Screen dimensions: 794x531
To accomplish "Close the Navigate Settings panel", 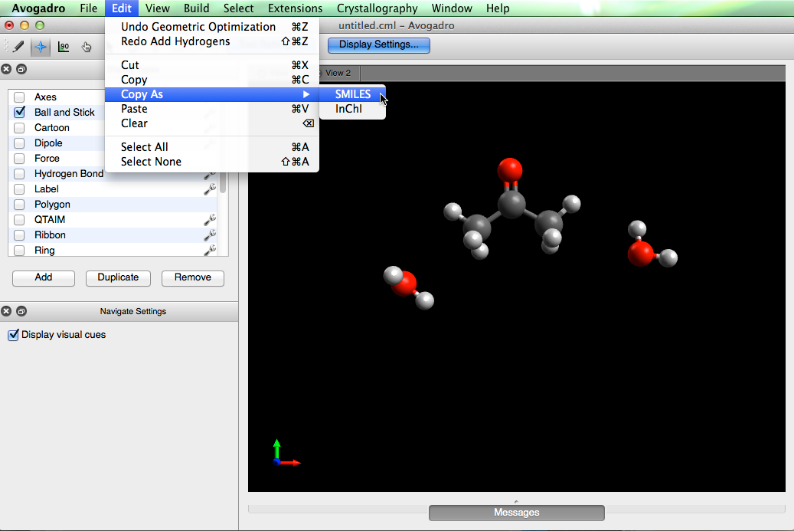I will 7,311.
